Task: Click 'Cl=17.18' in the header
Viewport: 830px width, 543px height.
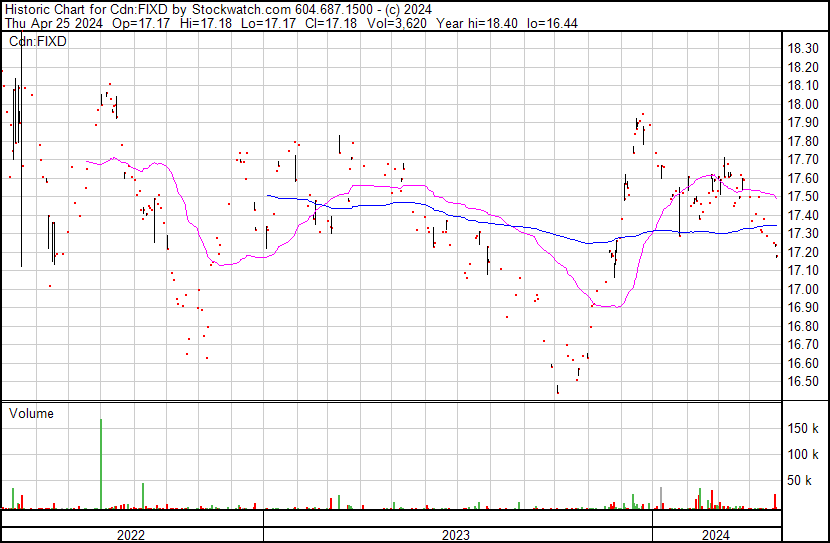Action: (x=331, y=23)
